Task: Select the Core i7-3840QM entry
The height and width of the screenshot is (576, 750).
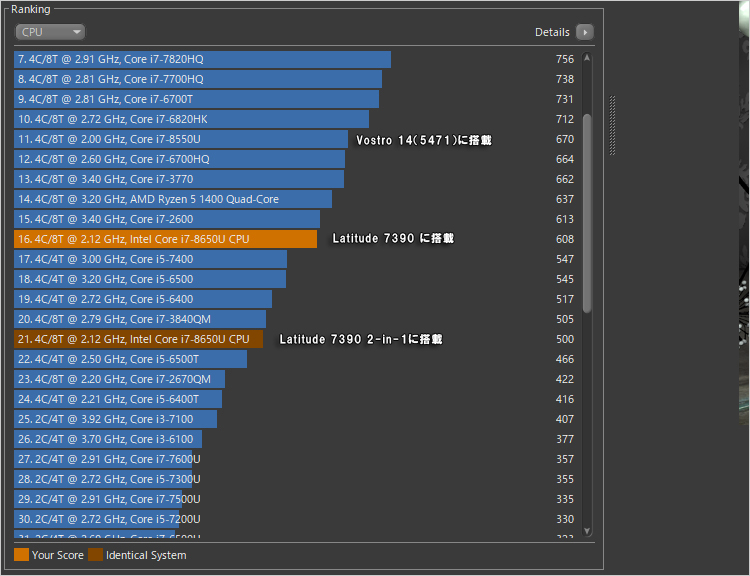Action: click(140, 319)
